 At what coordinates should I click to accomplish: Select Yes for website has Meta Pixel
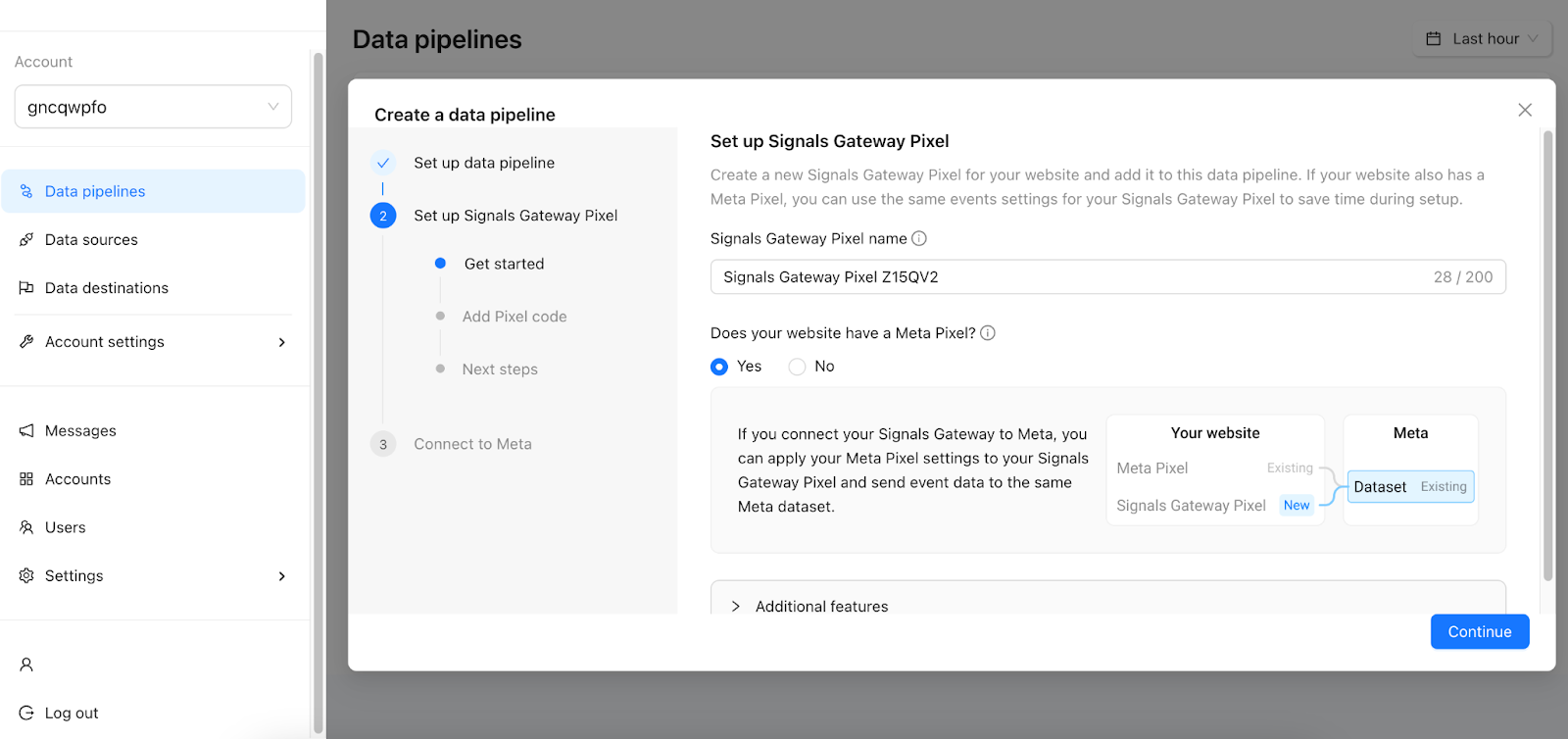[719, 367]
